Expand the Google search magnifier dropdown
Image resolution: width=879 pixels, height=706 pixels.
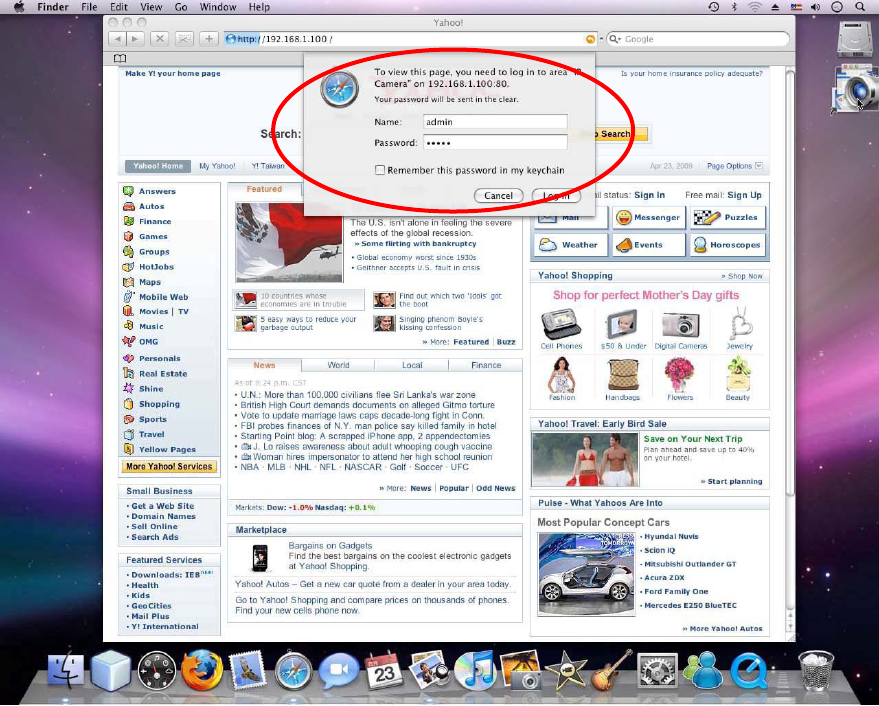click(615, 39)
